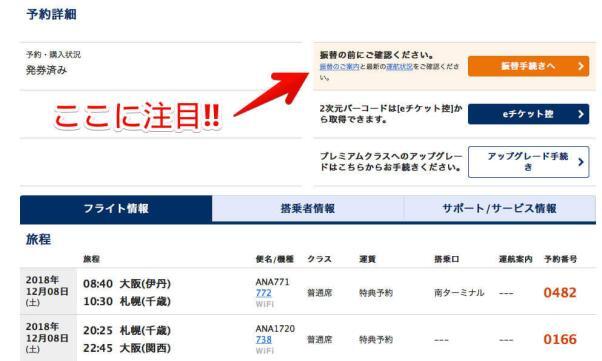Click the orange 振替手続きへ button

528,66
